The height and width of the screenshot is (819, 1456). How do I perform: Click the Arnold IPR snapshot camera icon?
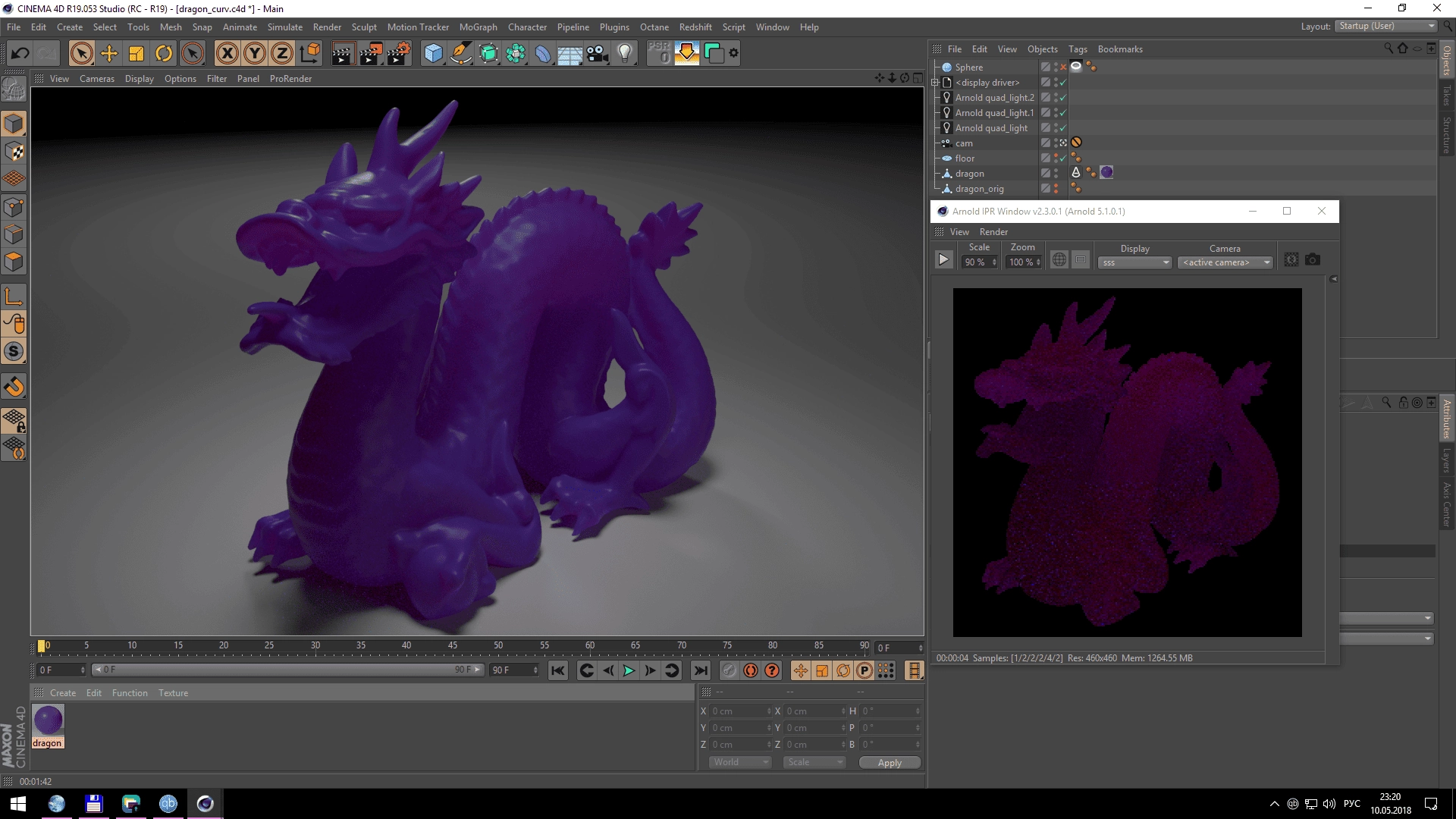click(1313, 259)
